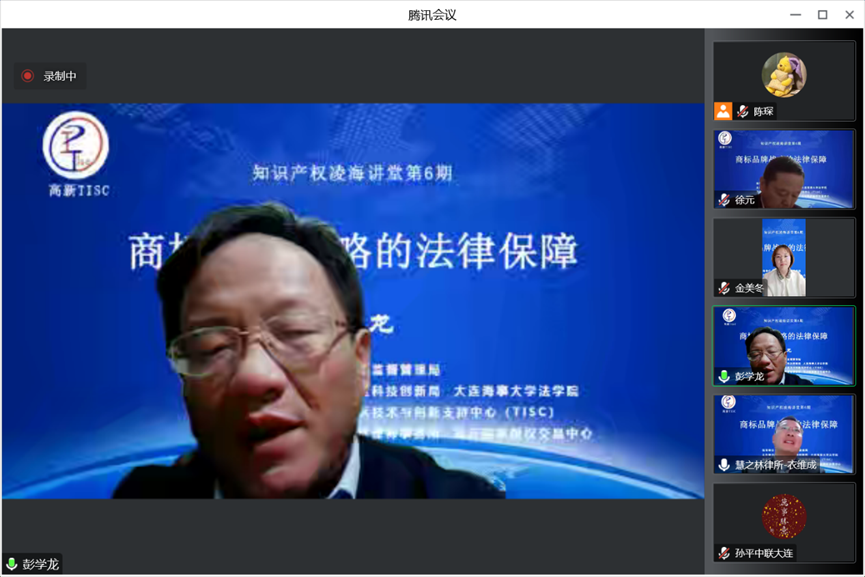Click the muted mic icon for 金美冬
Image resolution: width=865 pixels, height=577 pixels.
(x=724, y=288)
